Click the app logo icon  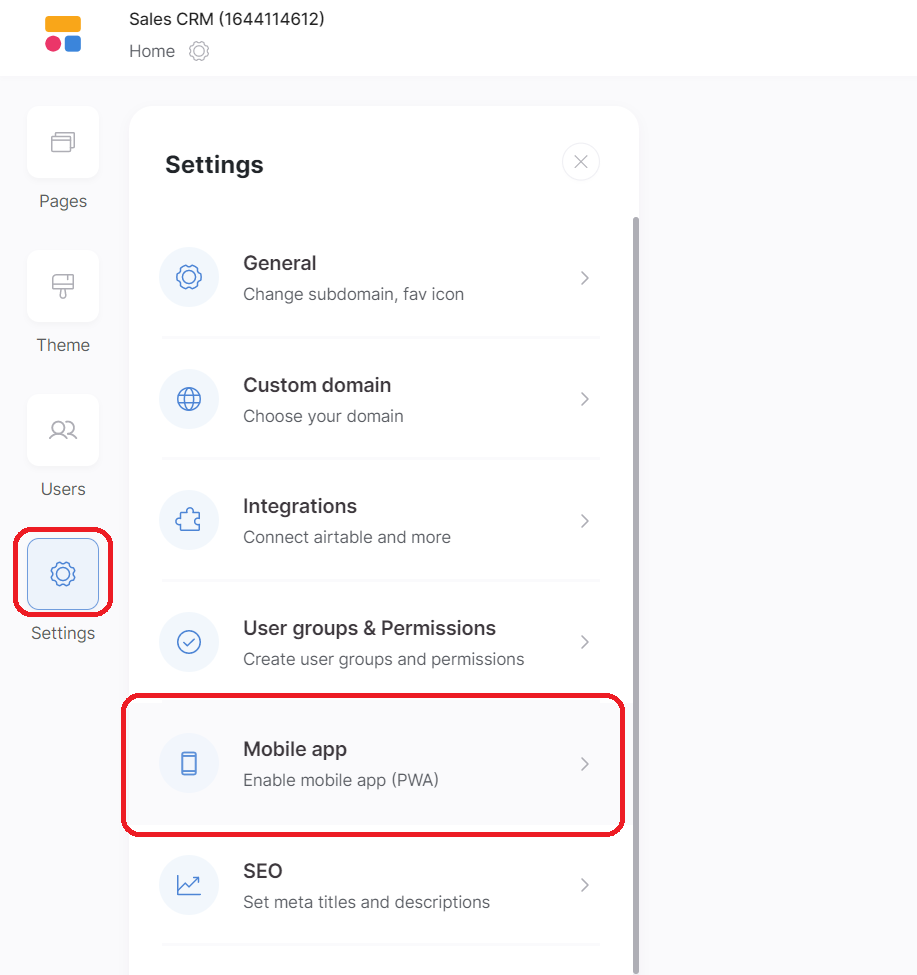point(63,34)
